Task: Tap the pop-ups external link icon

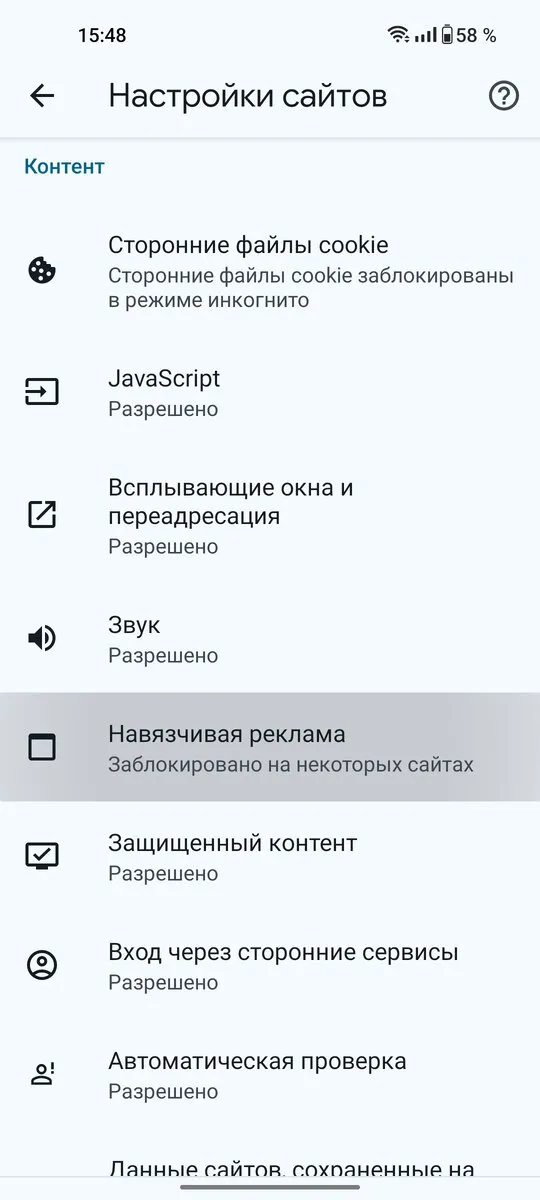Action: pyautogui.click(x=42, y=515)
